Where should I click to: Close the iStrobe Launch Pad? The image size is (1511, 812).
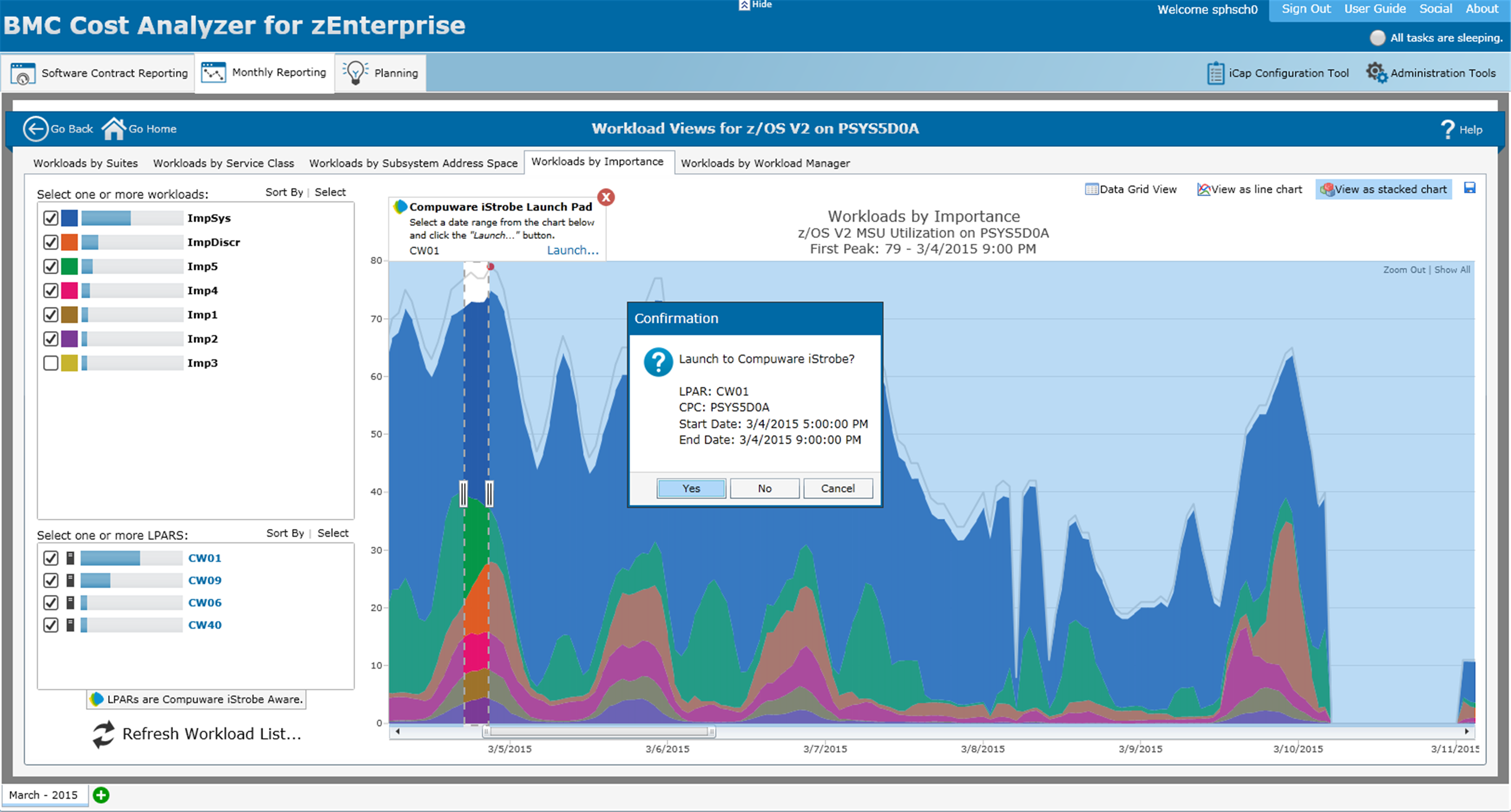click(x=606, y=197)
